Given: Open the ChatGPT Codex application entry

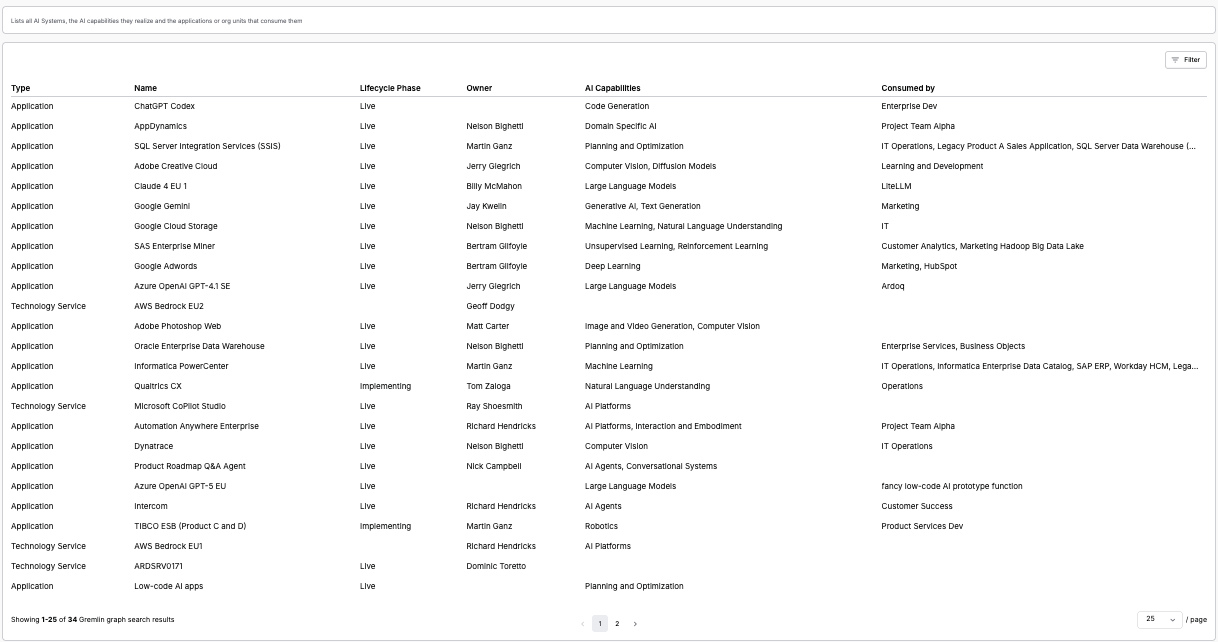Looking at the screenshot, I should click(165, 106).
